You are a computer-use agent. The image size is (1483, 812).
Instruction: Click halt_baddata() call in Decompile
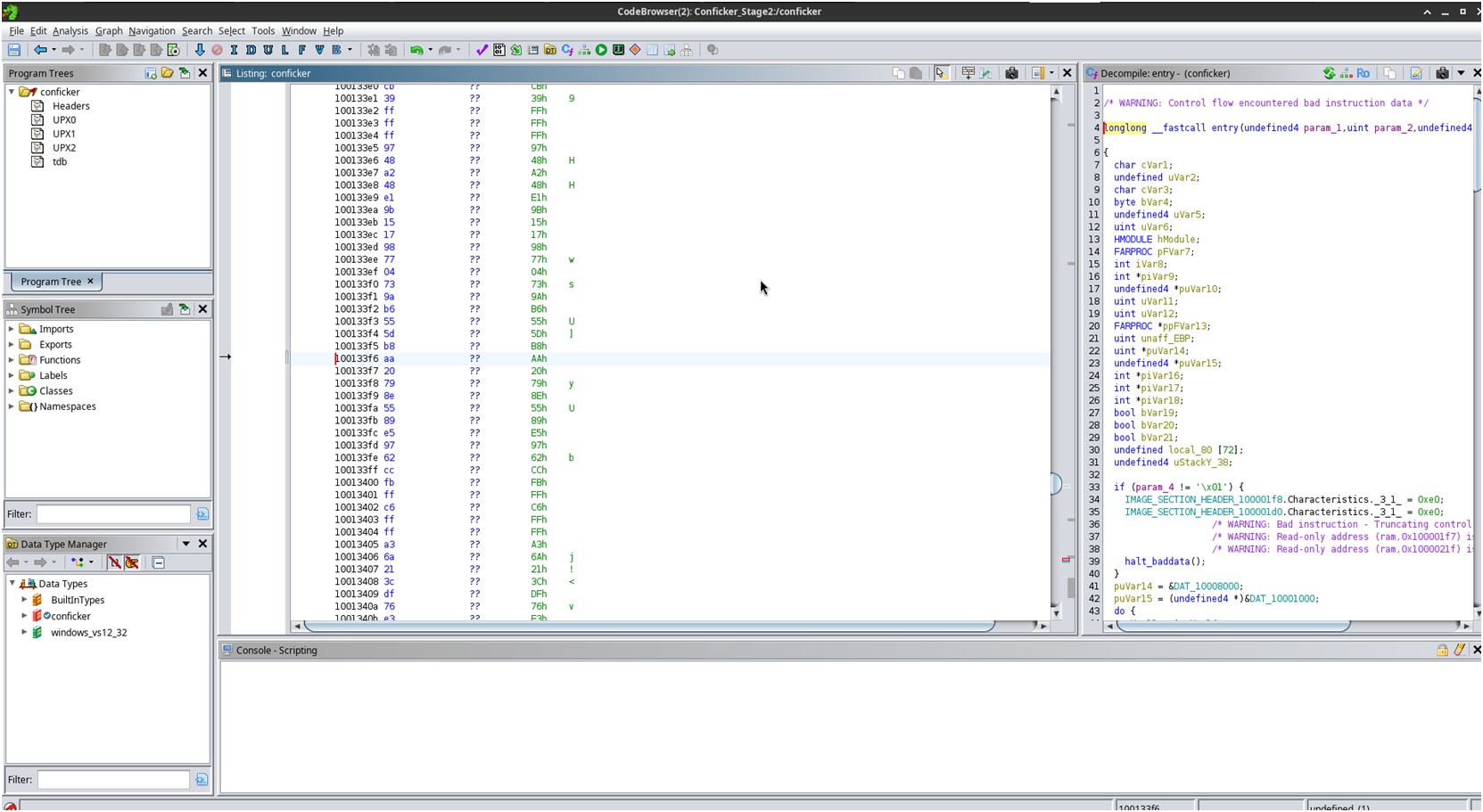click(1164, 562)
